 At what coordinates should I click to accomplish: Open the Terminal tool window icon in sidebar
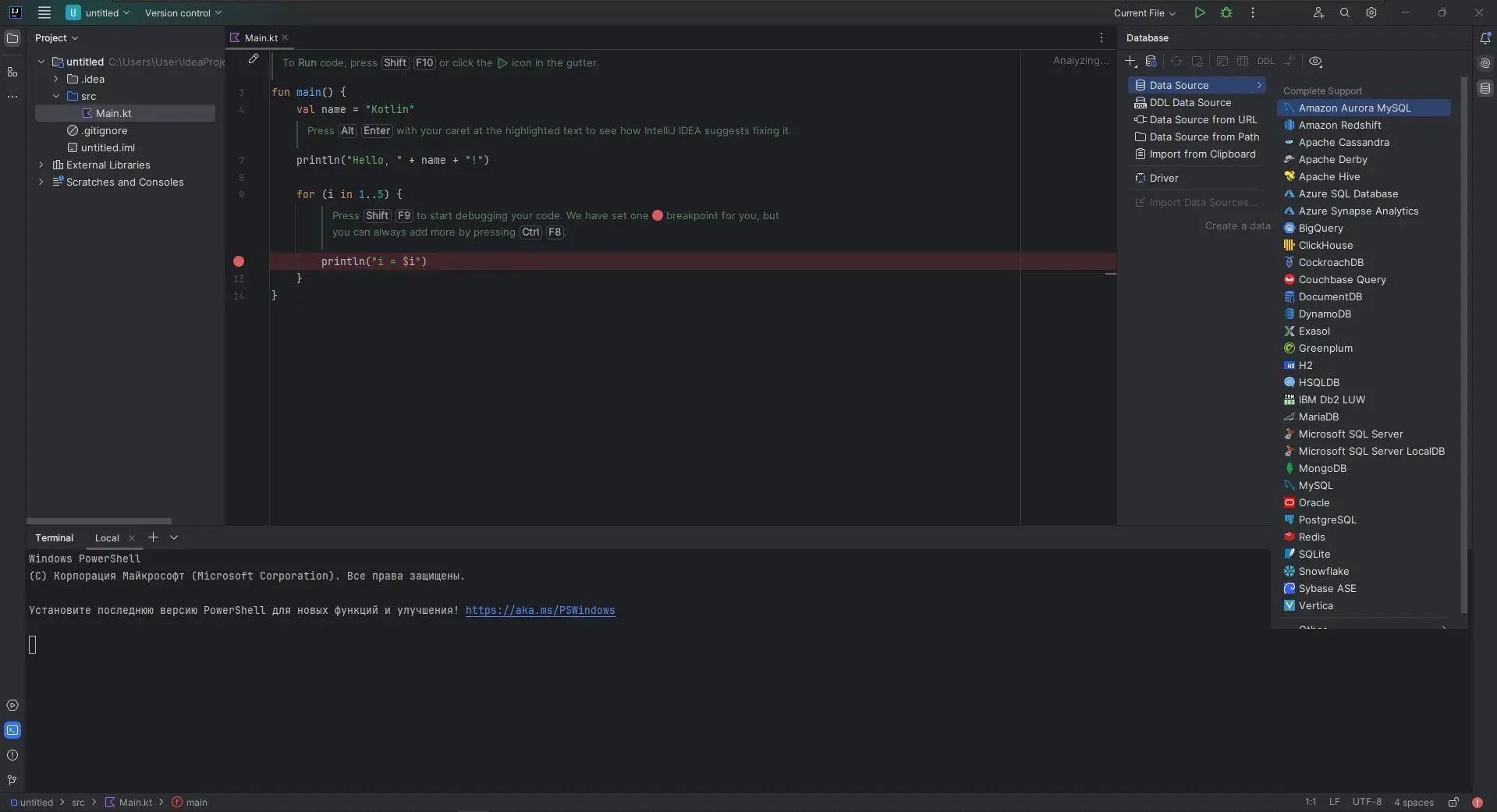12,730
